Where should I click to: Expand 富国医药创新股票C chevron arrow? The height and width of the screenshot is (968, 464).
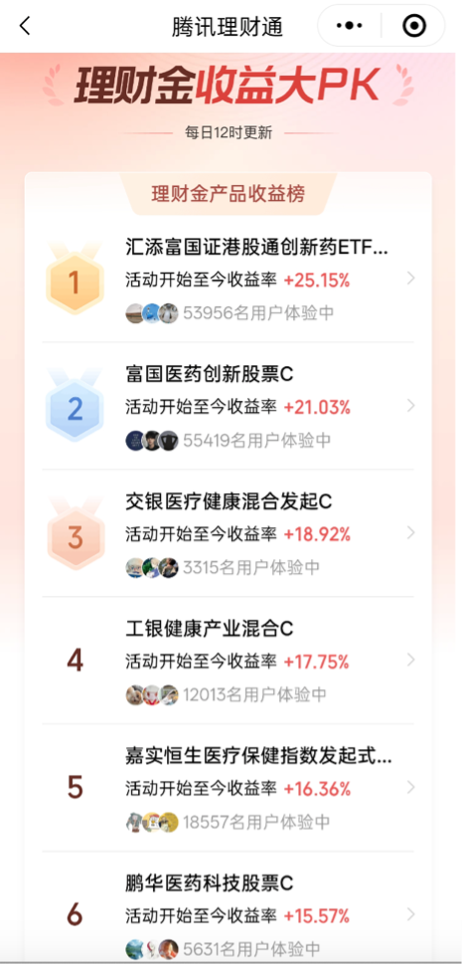(x=411, y=406)
